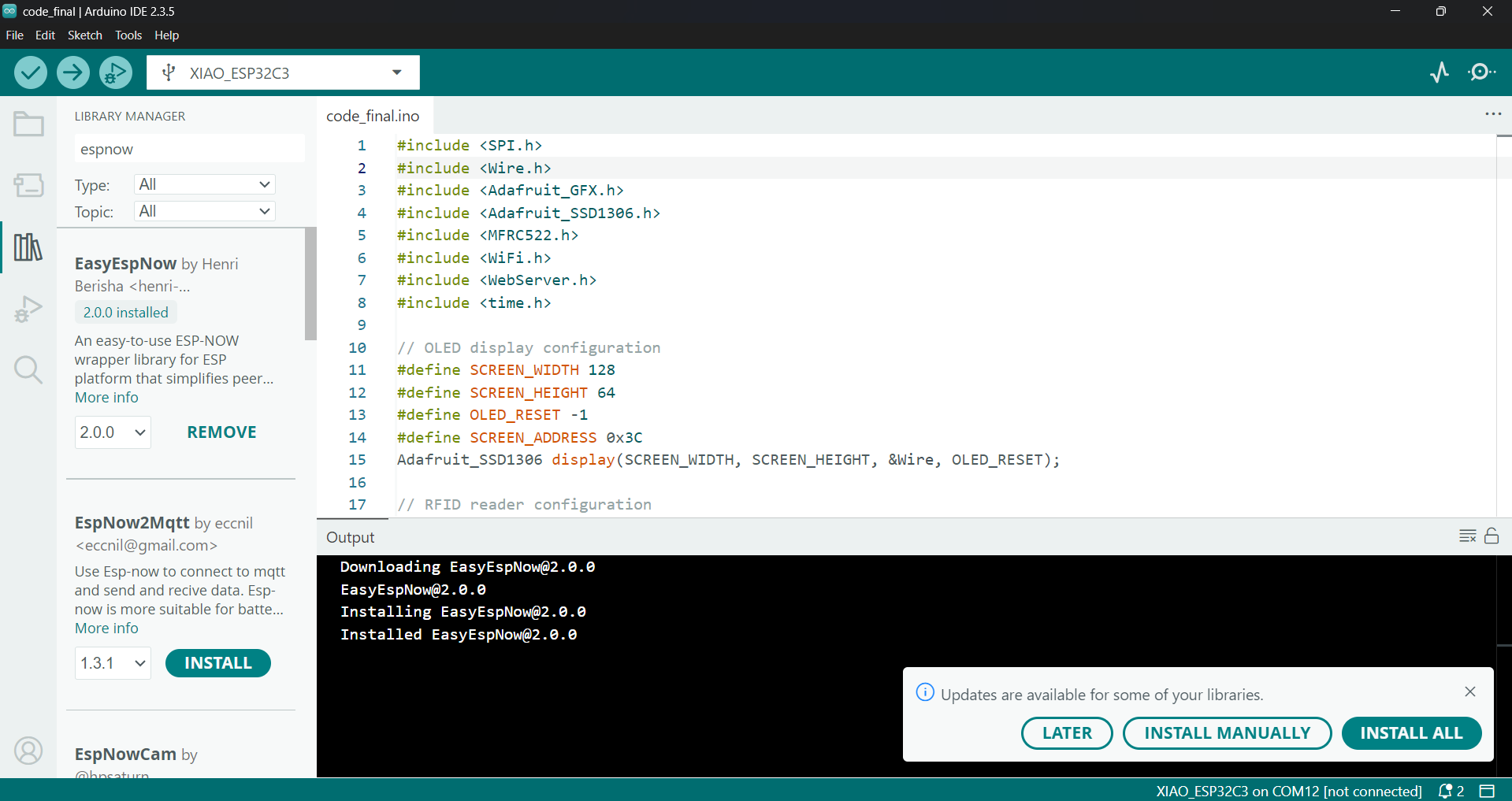Image resolution: width=1512 pixels, height=801 pixels.
Task: Open the Topic filter dropdown
Action: coord(205,211)
